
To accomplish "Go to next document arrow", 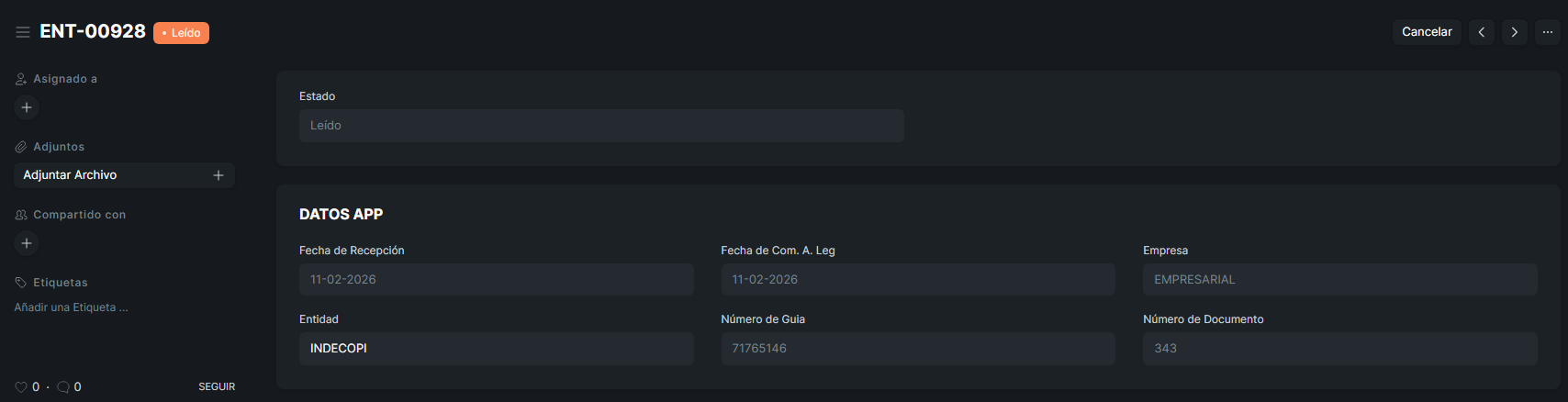I will (x=1514, y=32).
